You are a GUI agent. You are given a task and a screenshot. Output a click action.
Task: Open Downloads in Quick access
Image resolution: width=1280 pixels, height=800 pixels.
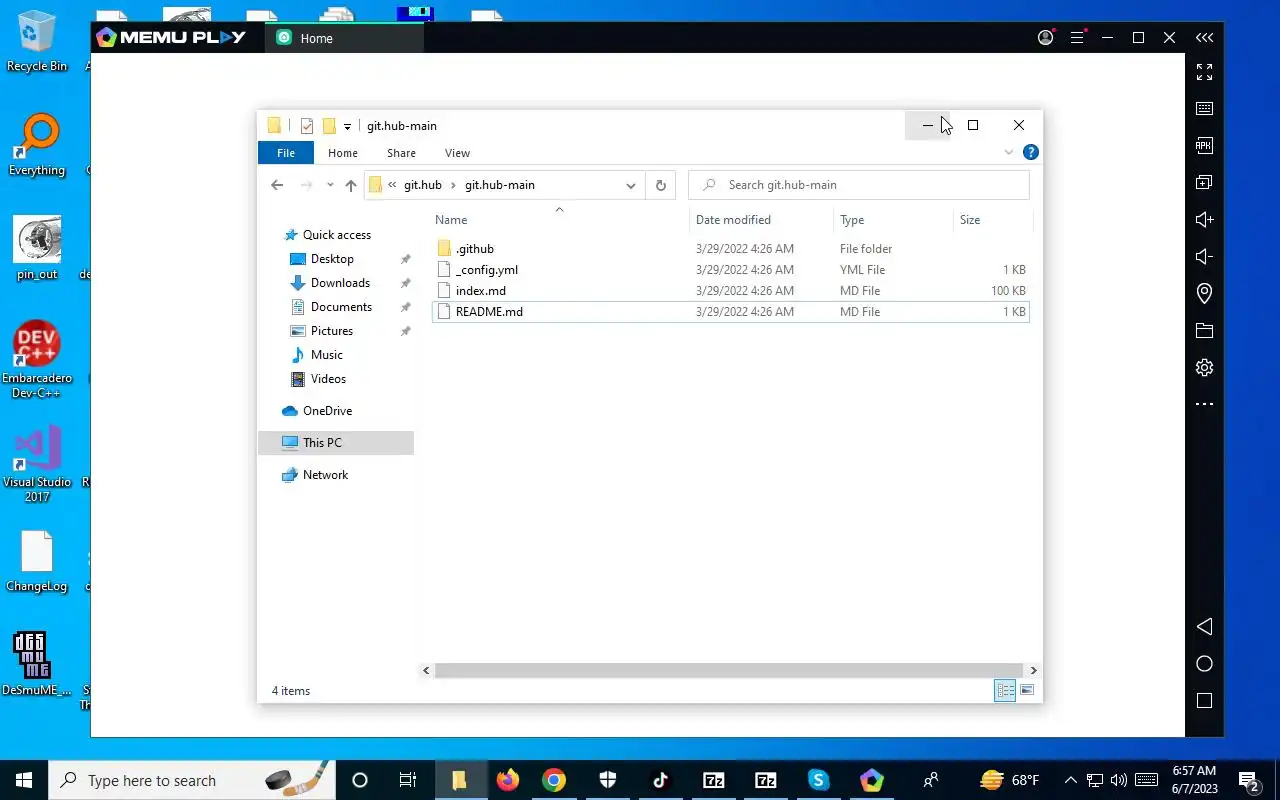(x=340, y=283)
